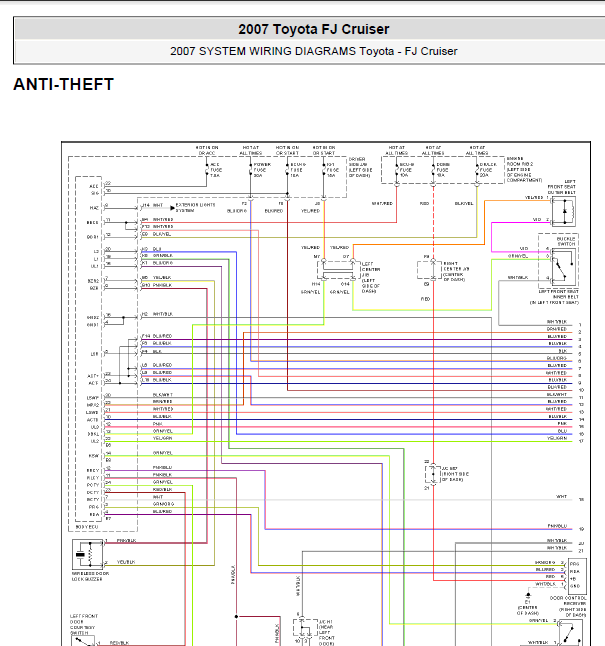This screenshot has height=646, width=605.
Task: Click the YEL/BLK label at buzzer terminal 2
Action: coord(126,562)
